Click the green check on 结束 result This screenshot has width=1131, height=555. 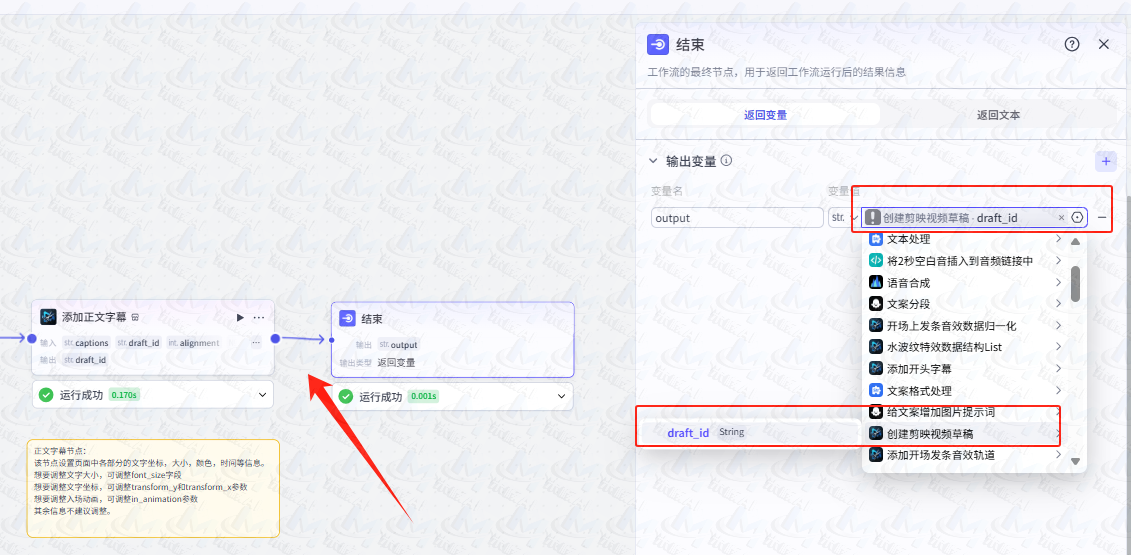coord(346,396)
